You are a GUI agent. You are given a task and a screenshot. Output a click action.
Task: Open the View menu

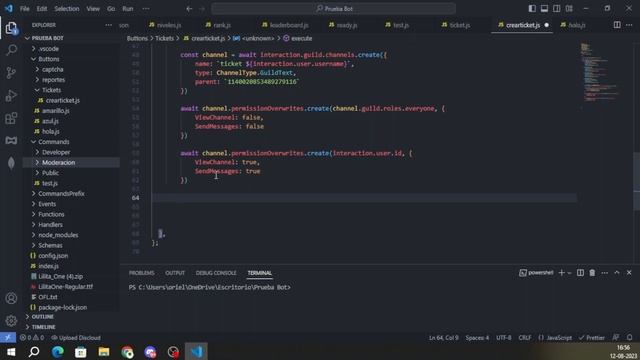click(x=93, y=9)
